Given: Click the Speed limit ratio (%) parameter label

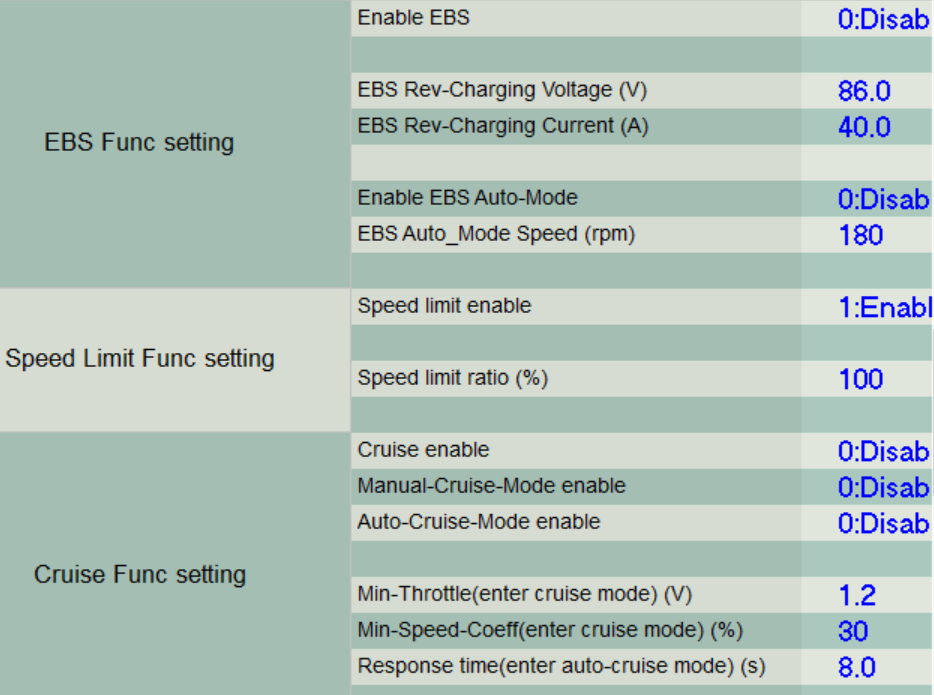Looking at the screenshot, I should point(453,379).
